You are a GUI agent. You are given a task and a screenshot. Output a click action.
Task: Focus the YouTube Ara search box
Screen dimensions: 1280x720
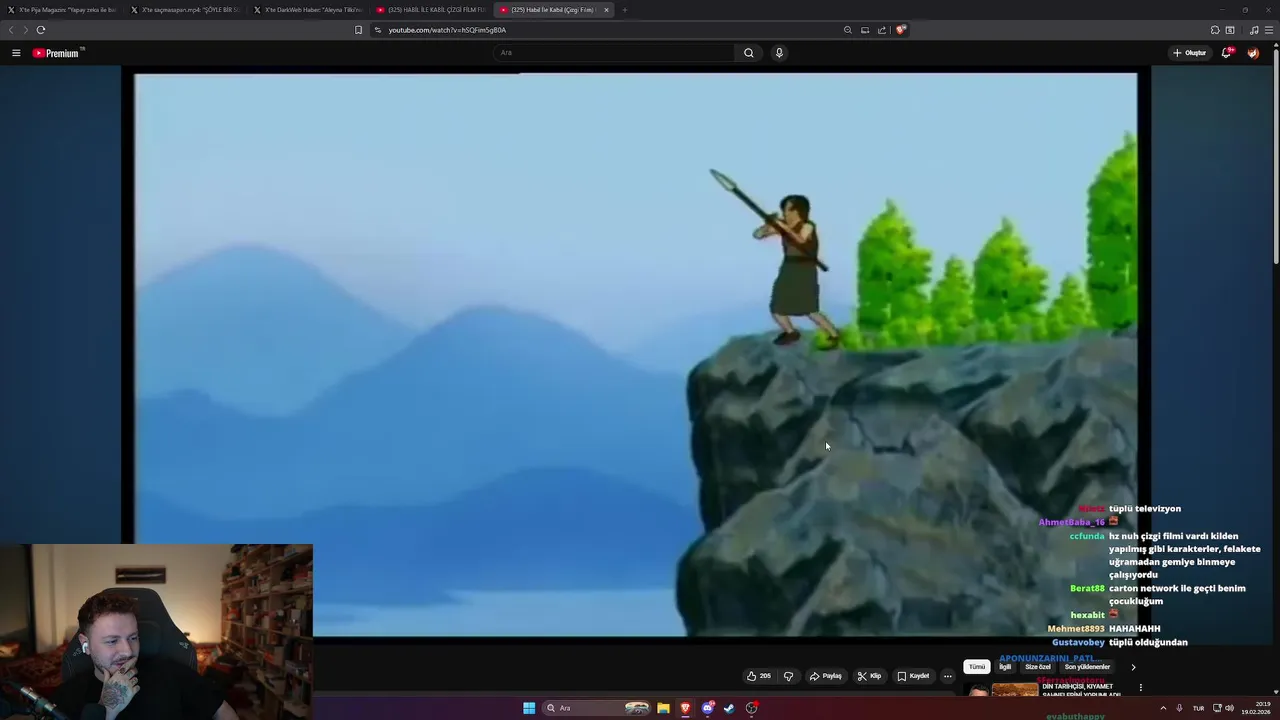click(x=614, y=53)
